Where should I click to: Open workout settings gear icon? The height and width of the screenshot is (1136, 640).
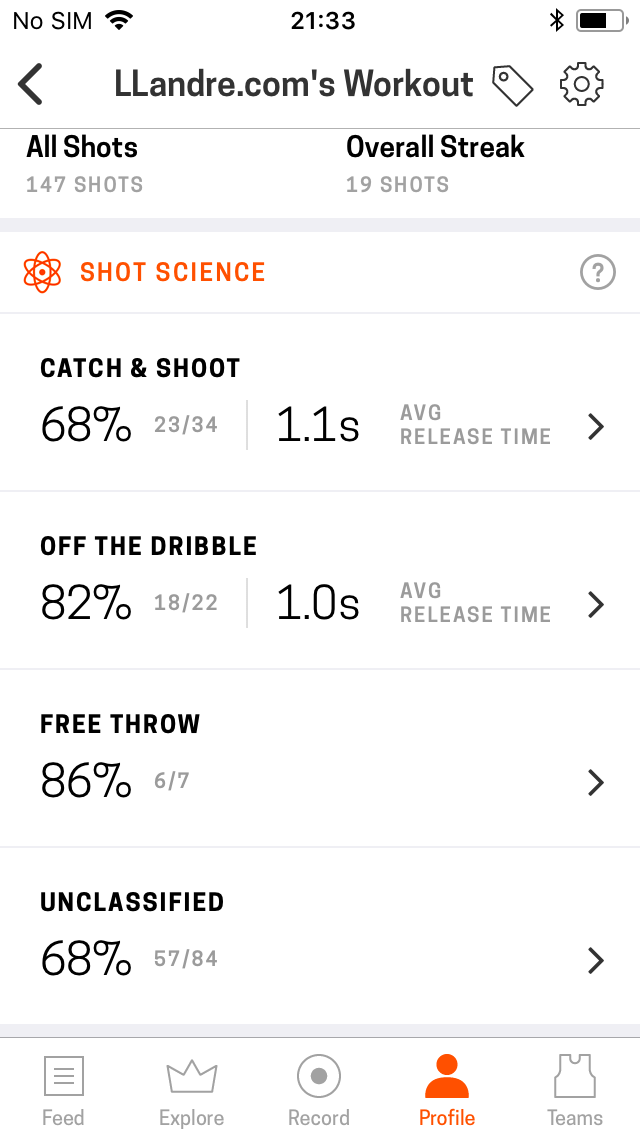point(582,85)
